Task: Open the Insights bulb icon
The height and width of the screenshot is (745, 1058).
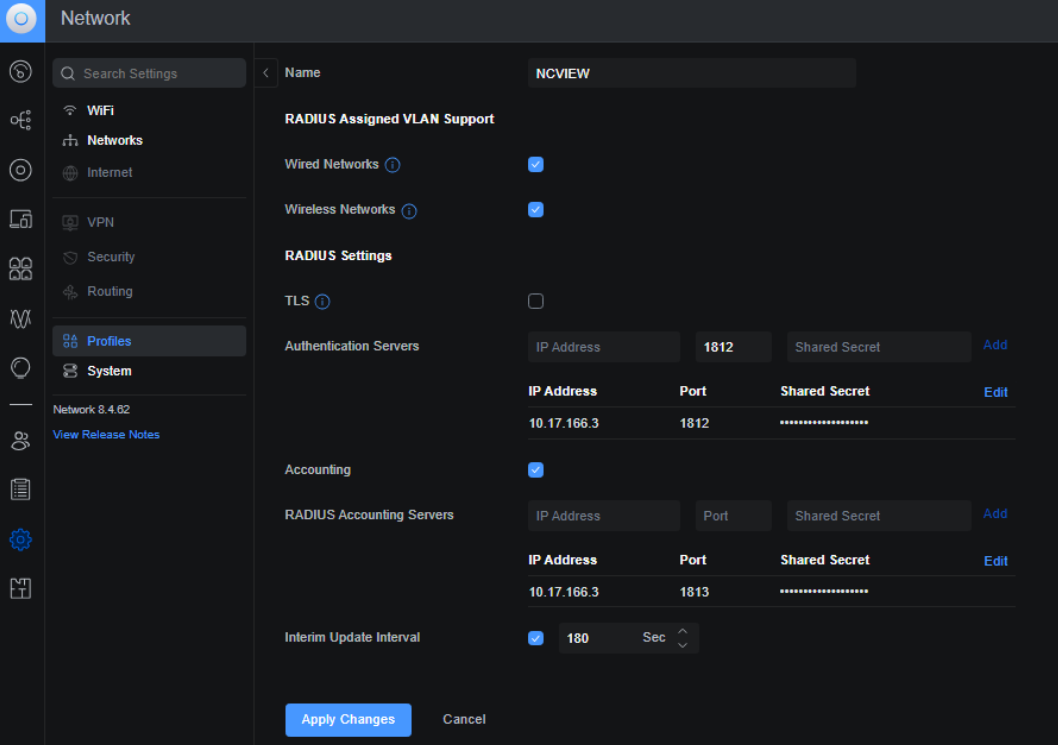Action: click(20, 368)
